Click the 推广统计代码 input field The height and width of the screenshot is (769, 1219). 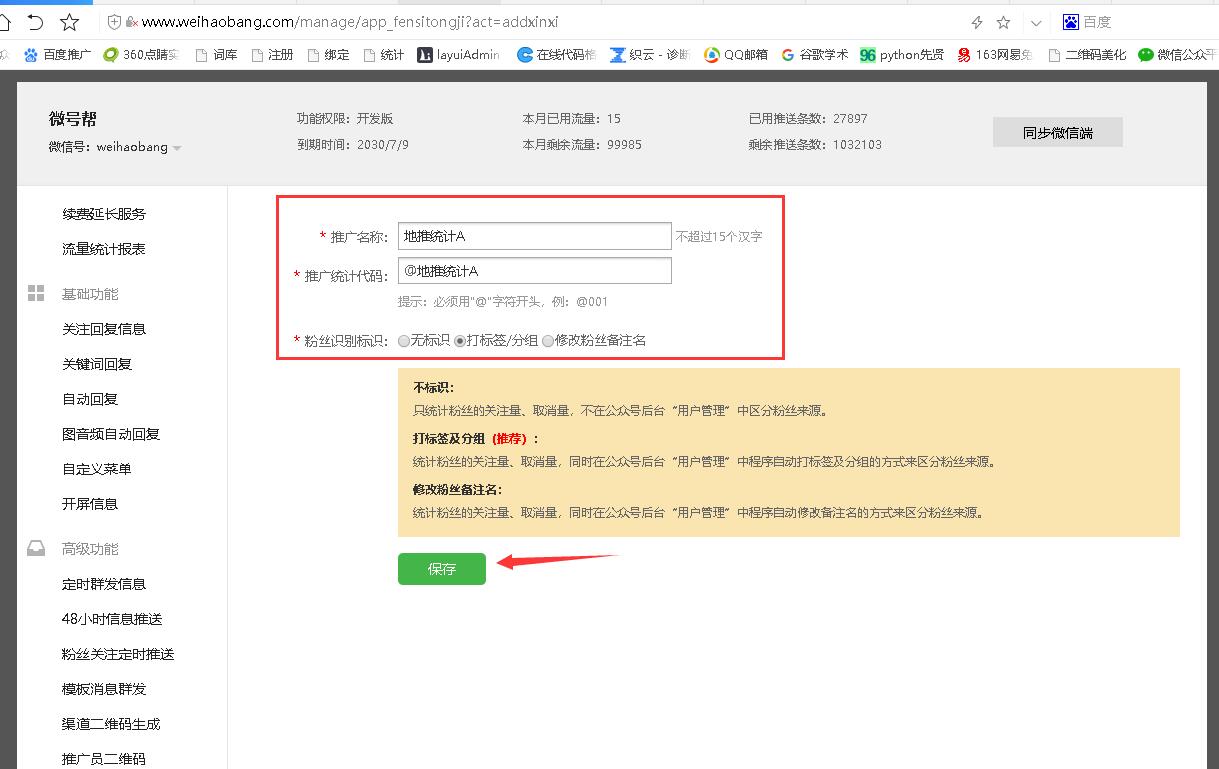[534, 271]
